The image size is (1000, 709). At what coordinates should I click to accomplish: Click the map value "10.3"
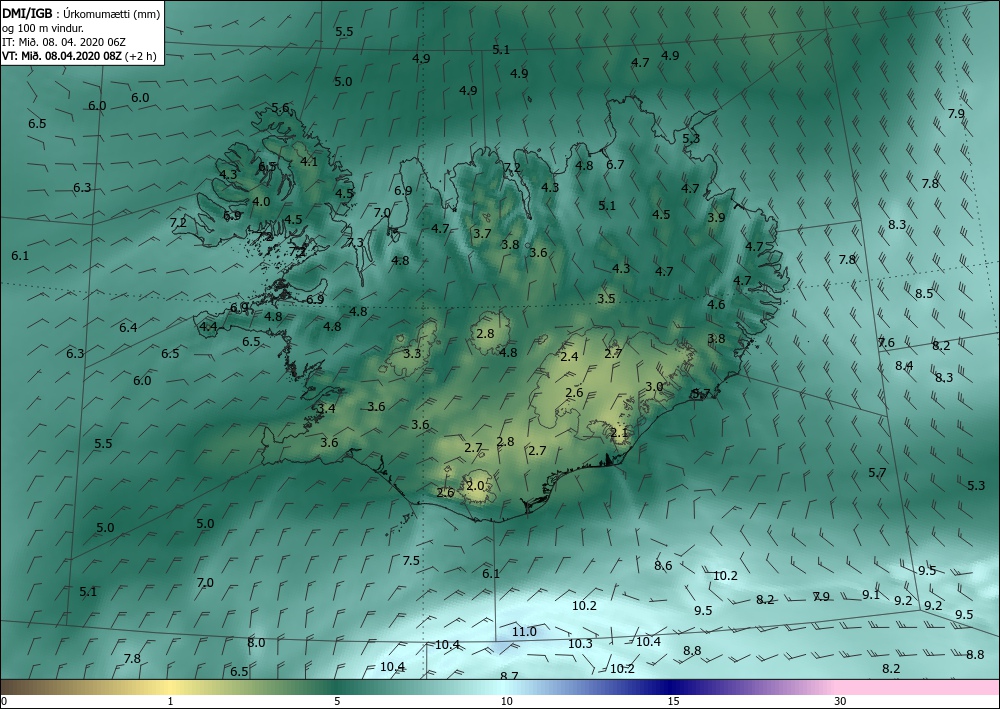tap(580, 644)
